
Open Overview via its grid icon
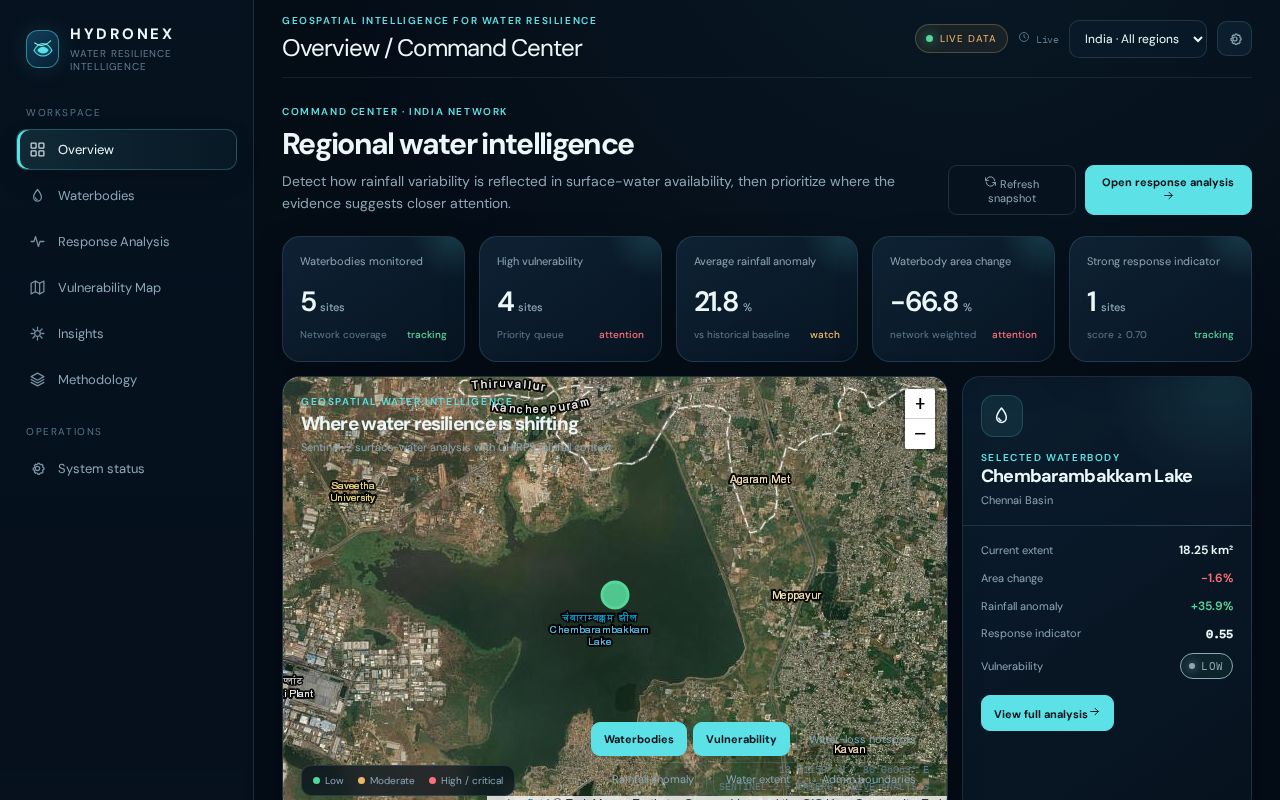[x=38, y=150]
